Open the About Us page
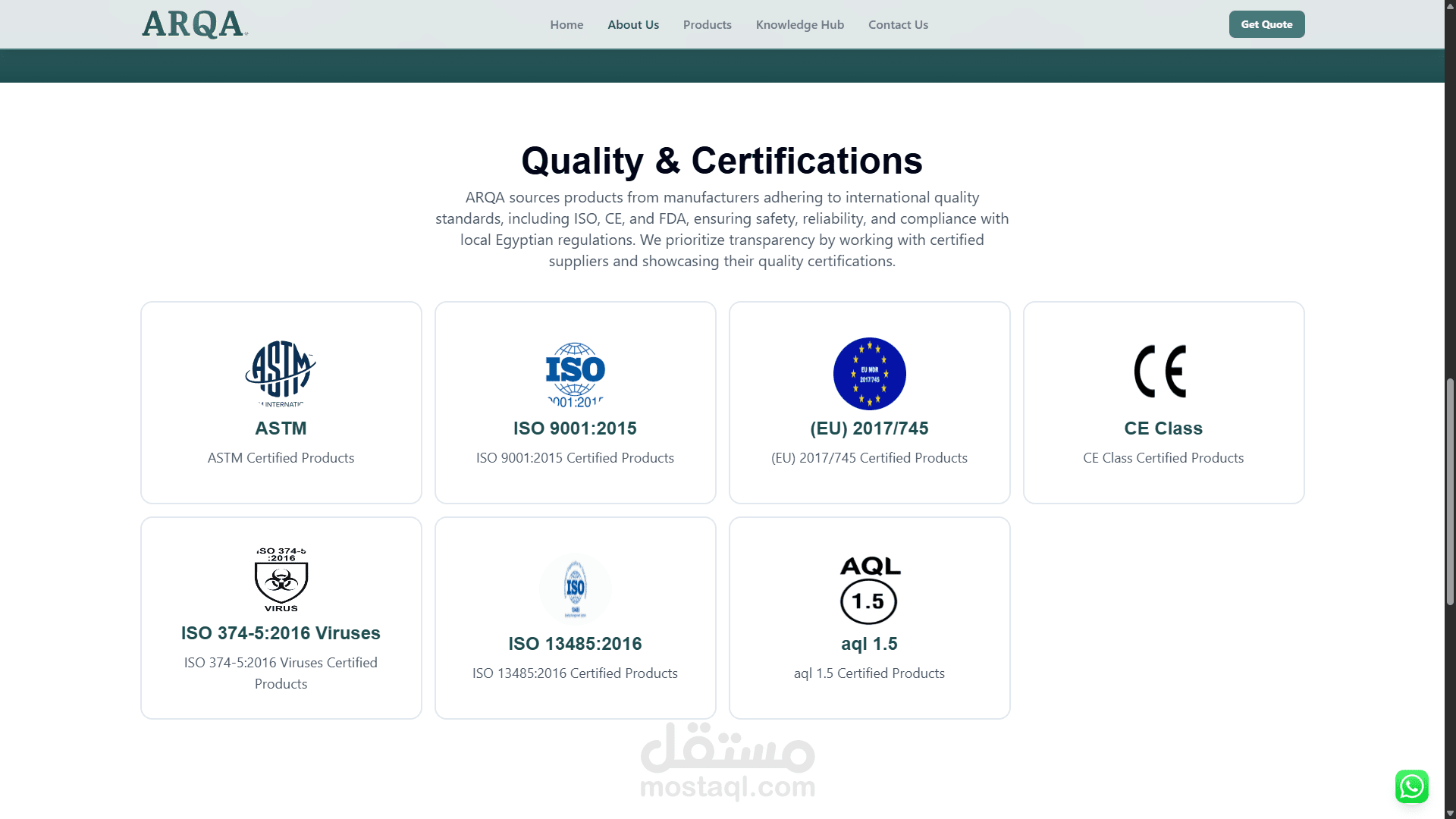This screenshot has width=1456, height=819. [x=633, y=24]
